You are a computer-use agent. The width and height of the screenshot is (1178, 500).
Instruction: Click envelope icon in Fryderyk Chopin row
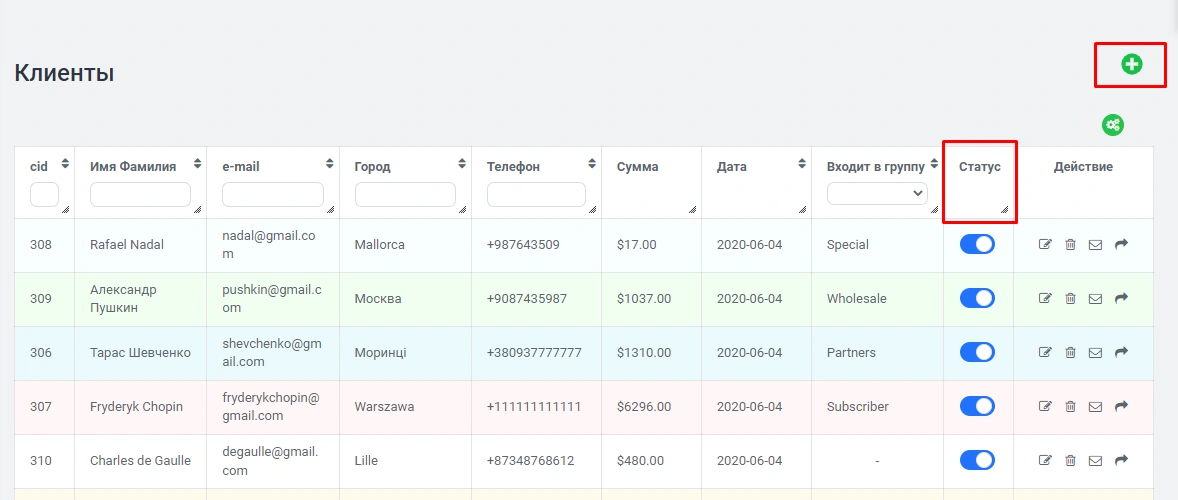(1095, 407)
